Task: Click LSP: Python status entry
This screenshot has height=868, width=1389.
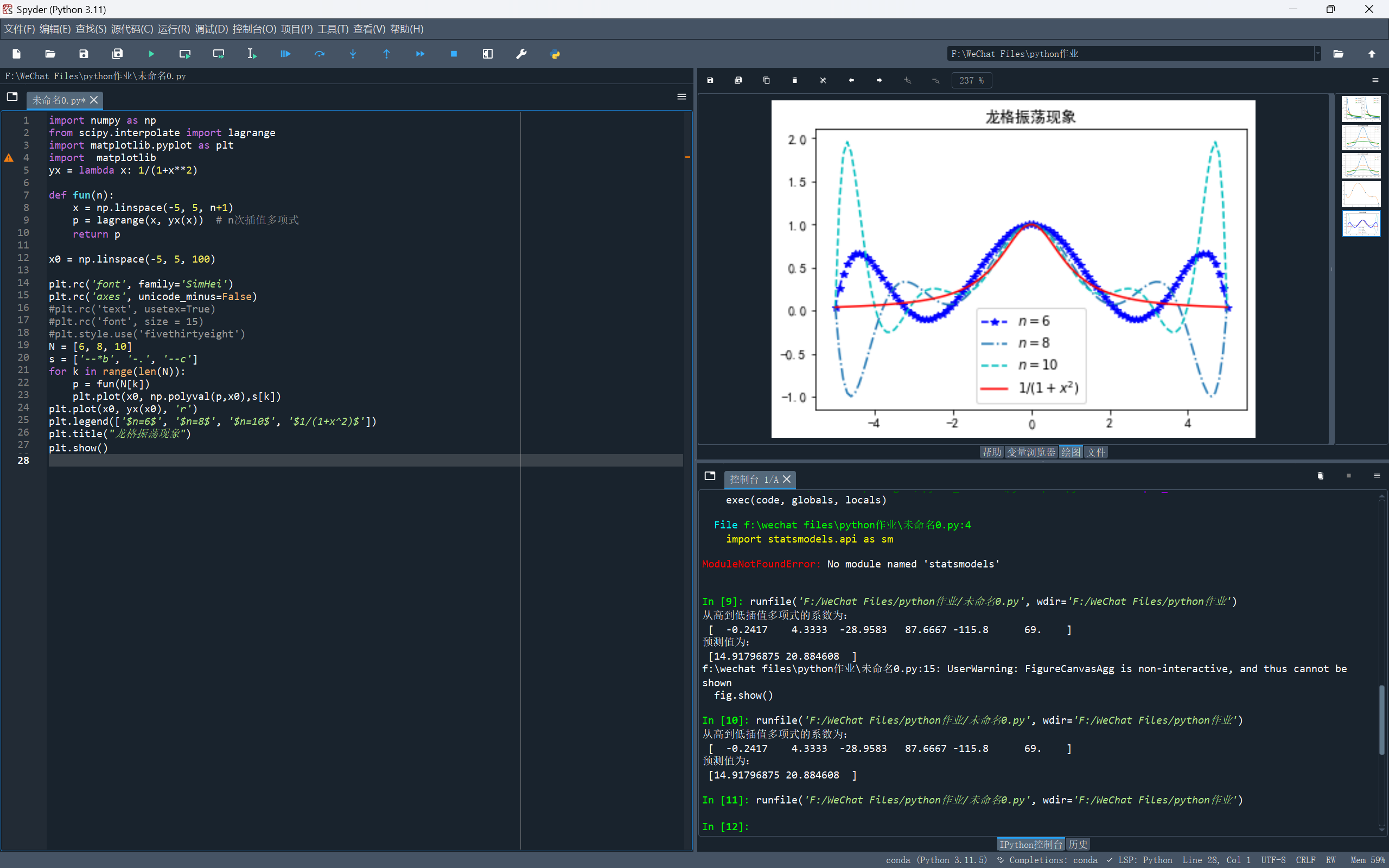Action: tap(1139, 860)
